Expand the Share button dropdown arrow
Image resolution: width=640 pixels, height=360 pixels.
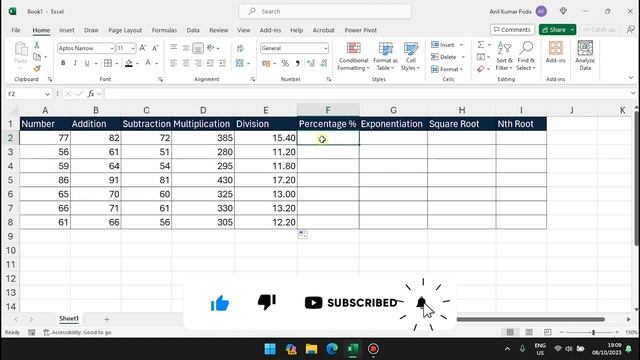[572, 30]
